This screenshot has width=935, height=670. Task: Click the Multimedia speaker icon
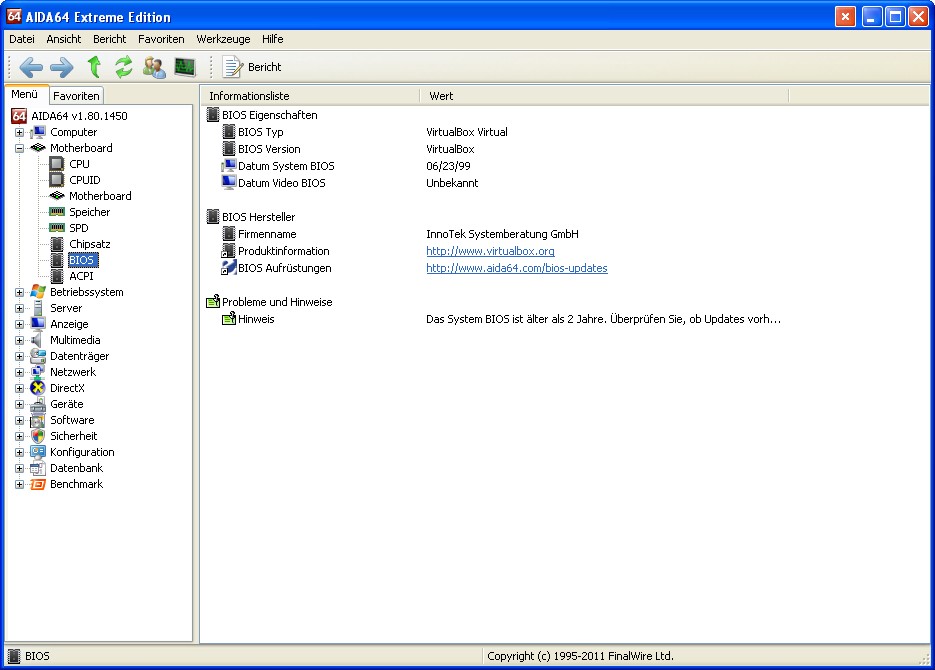[x=38, y=340]
